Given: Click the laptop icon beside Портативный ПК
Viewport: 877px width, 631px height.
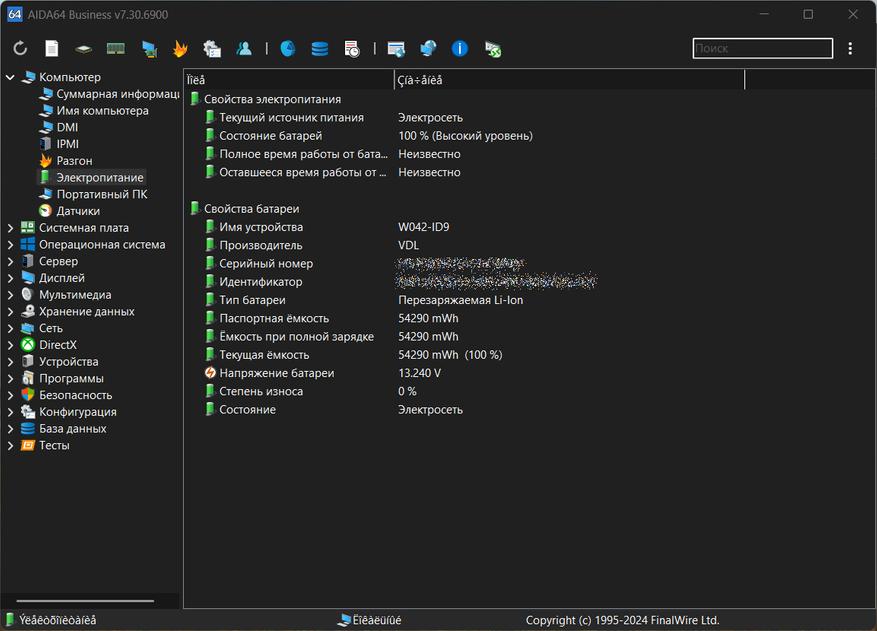Looking at the screenshot, I should point(46,194).
